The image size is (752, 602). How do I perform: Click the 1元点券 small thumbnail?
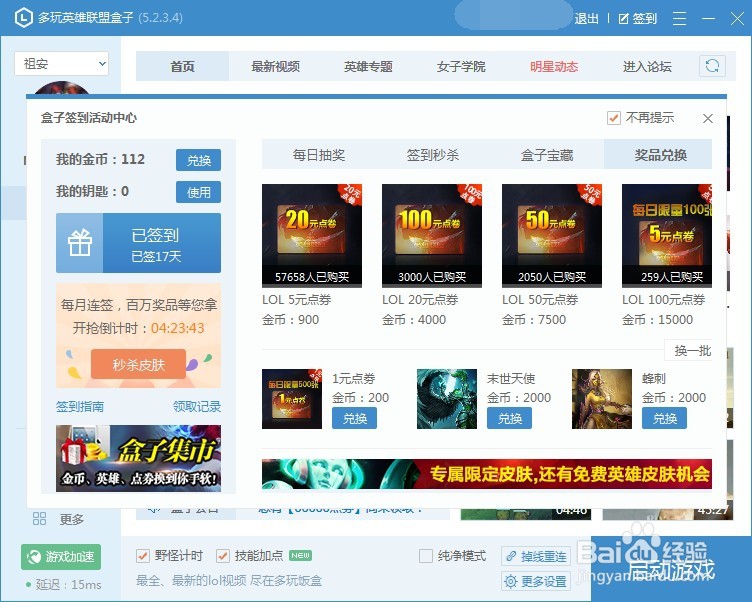(x=292, y=399)
